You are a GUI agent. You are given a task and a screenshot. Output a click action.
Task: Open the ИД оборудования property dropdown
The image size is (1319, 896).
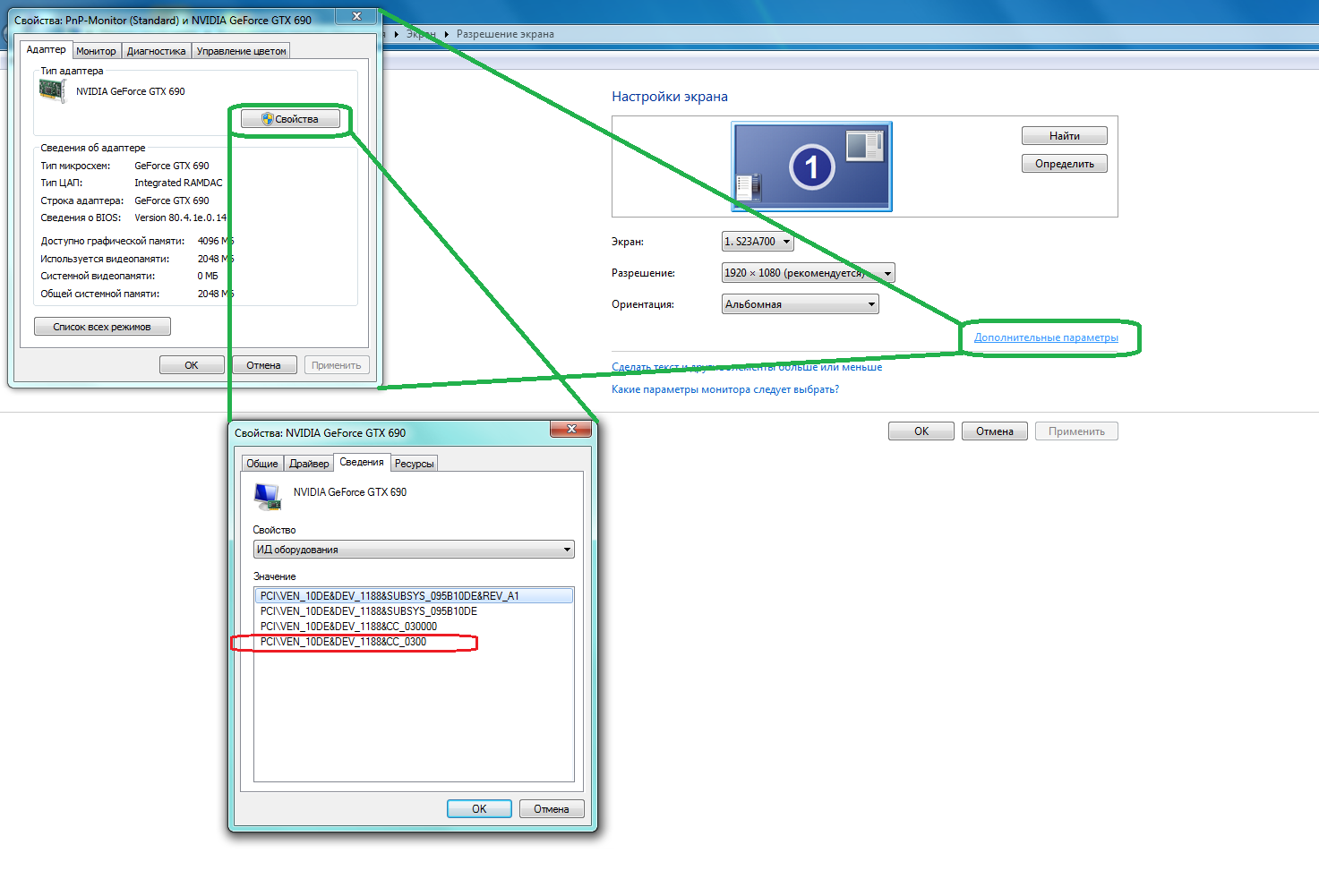414,550
